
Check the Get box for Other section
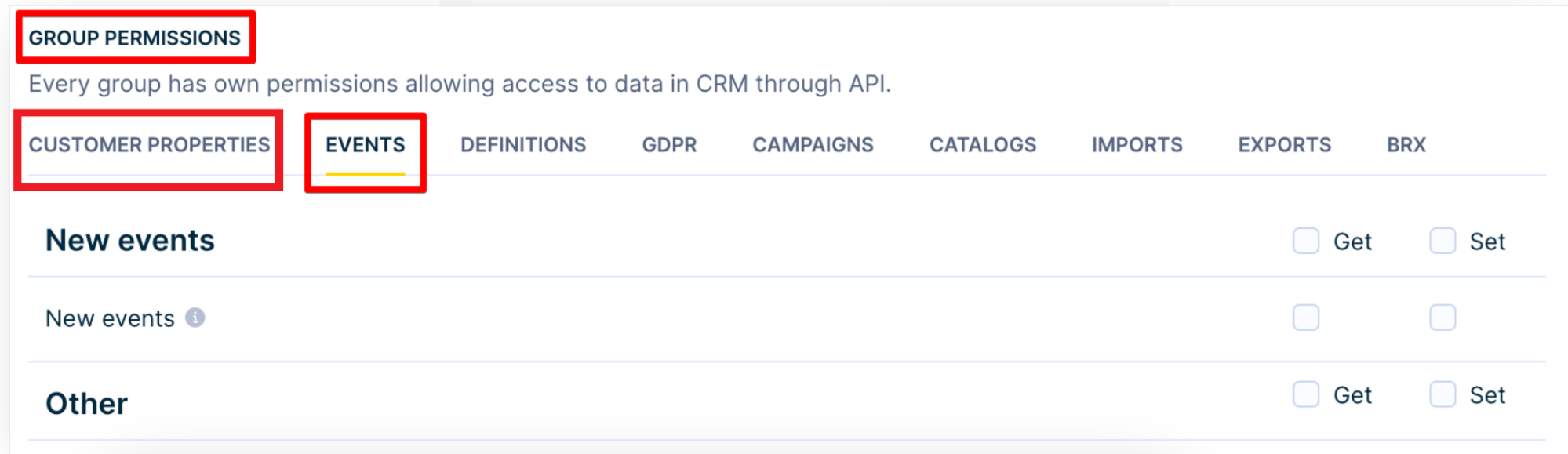(x=1306, y=394)
